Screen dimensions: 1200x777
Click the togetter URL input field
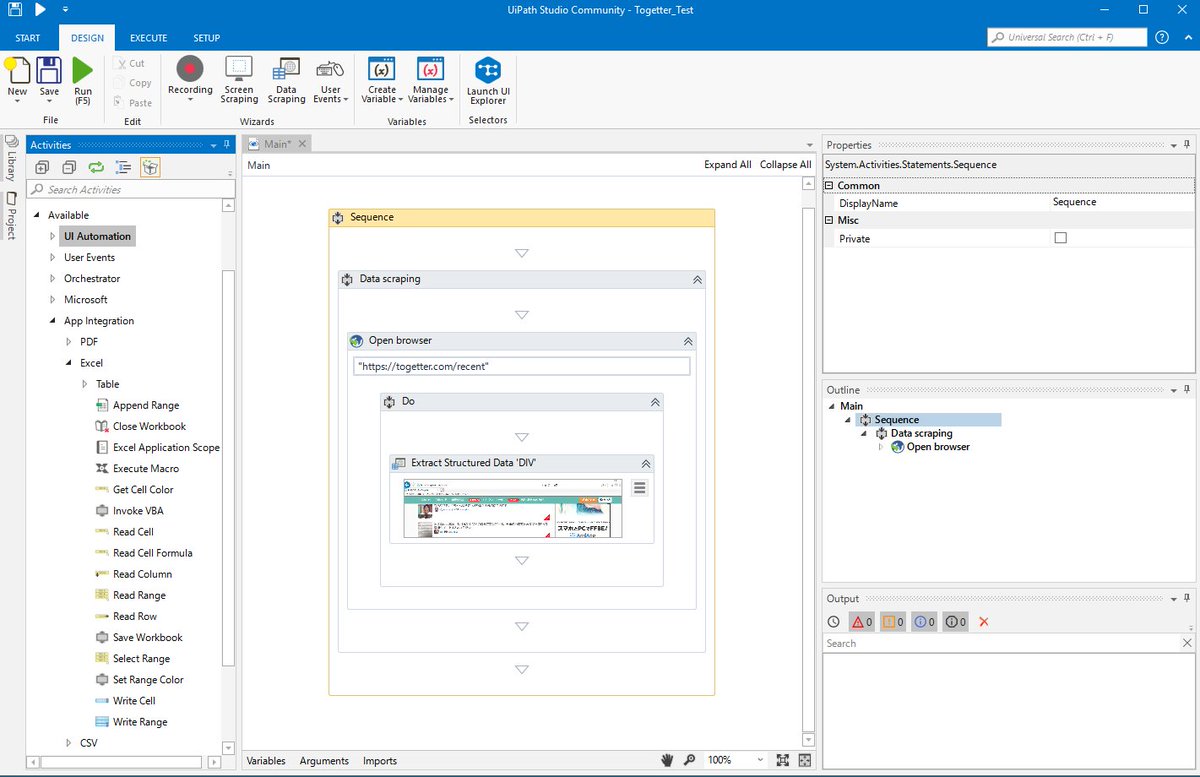[522, 367]
